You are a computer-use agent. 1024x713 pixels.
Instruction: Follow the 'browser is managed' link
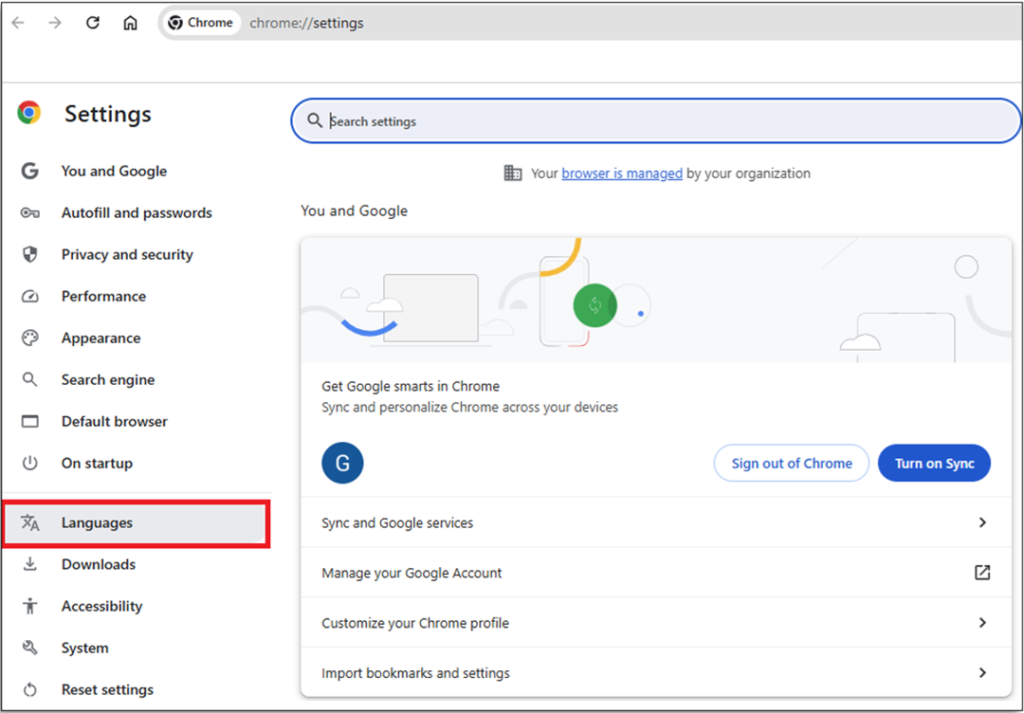621,173
